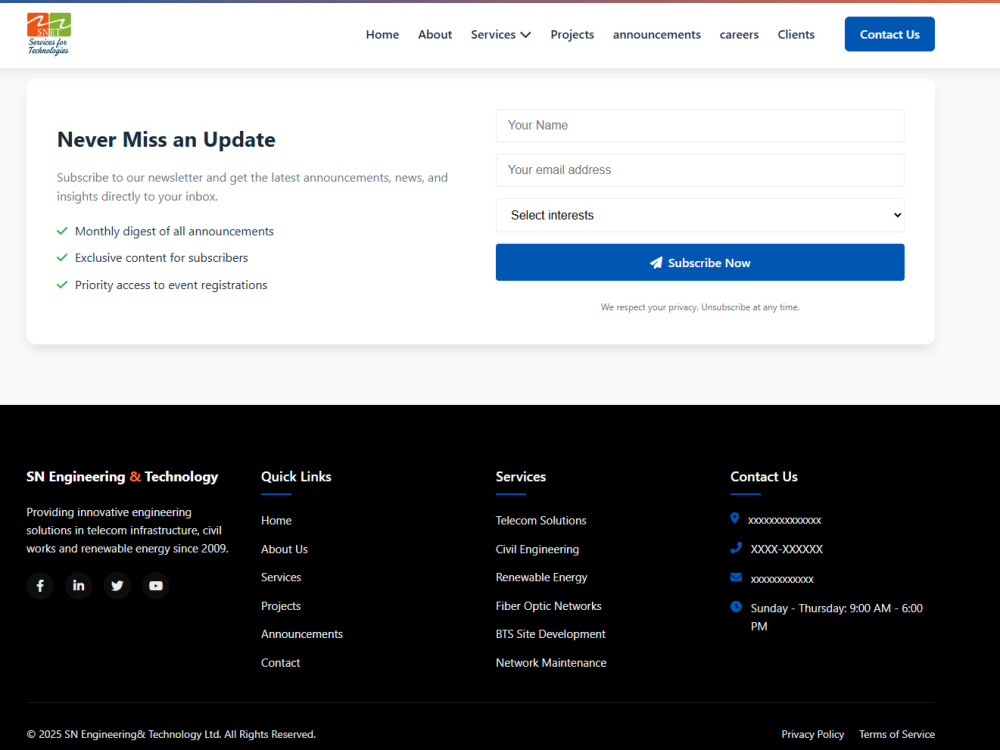1000x750 pixels.
Task: Open the LinkedIn social icon in footer
Action: (x=78, y=585)
